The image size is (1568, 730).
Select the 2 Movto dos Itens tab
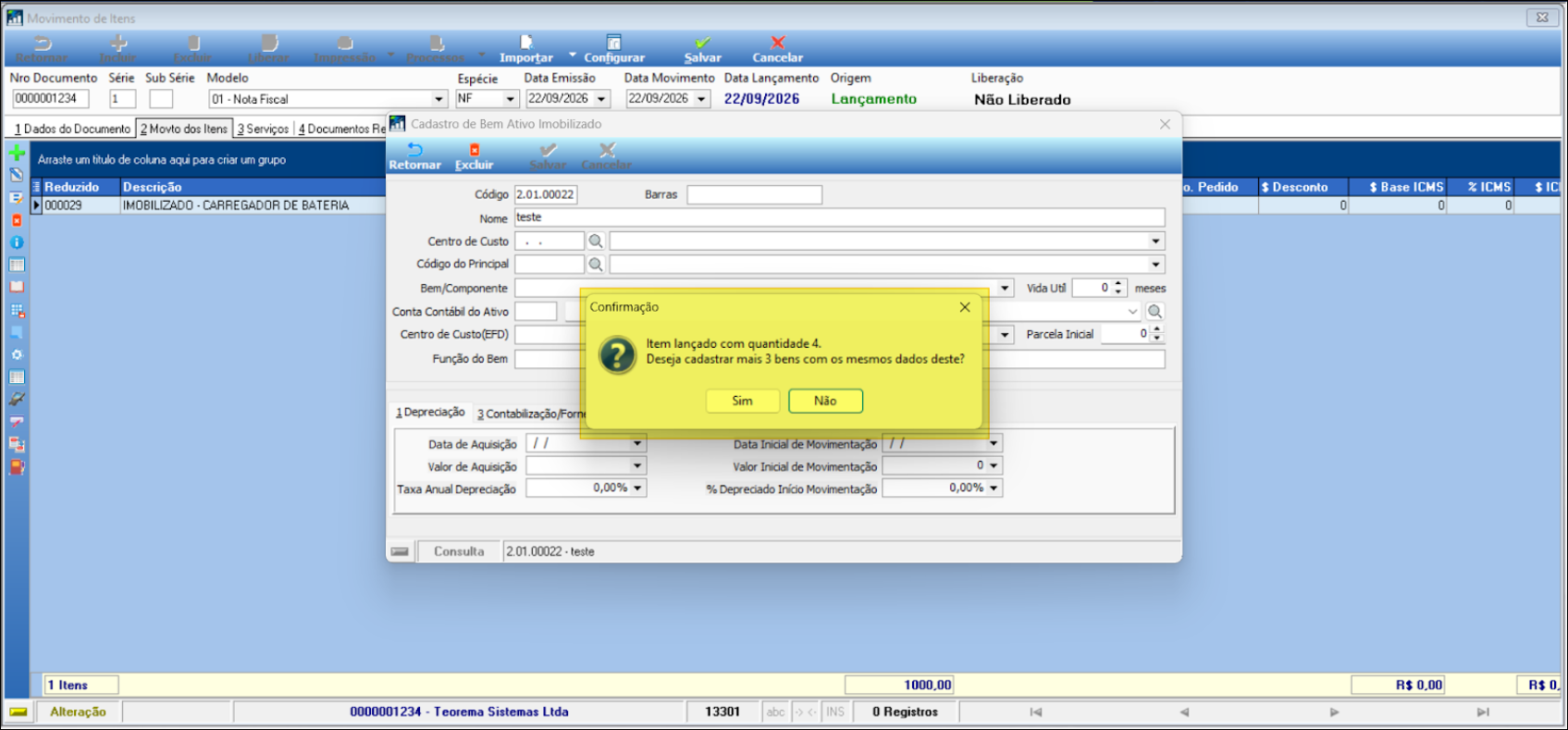click(x=184, y=129)
